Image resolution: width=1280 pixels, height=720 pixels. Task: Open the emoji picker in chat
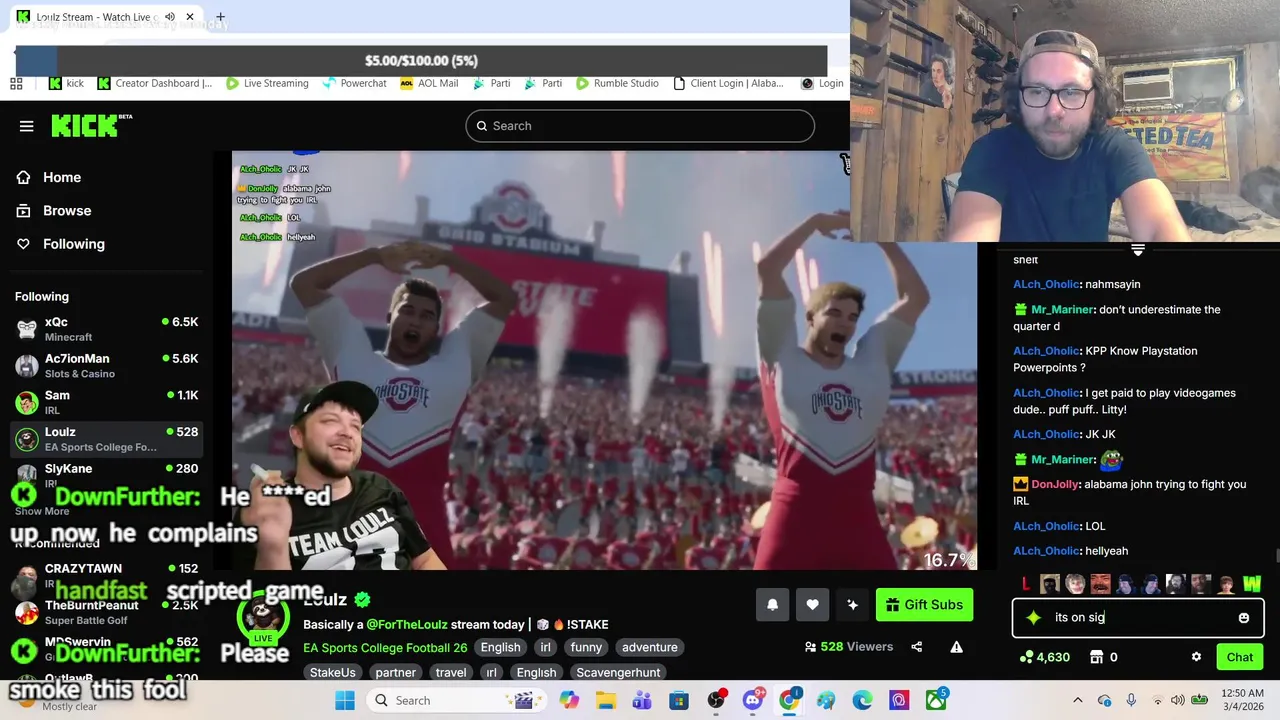(1243, 618)
